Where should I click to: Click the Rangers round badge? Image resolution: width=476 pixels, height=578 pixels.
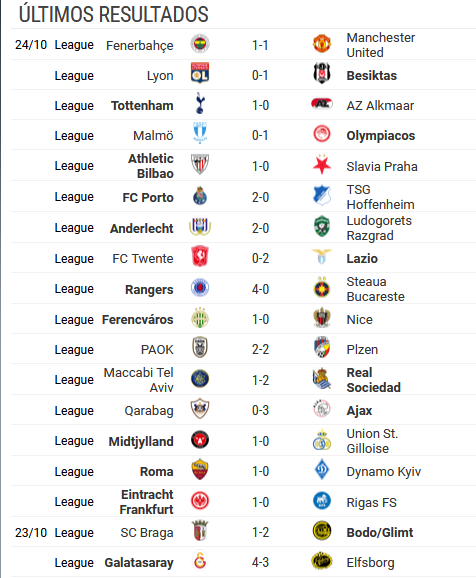200,288
